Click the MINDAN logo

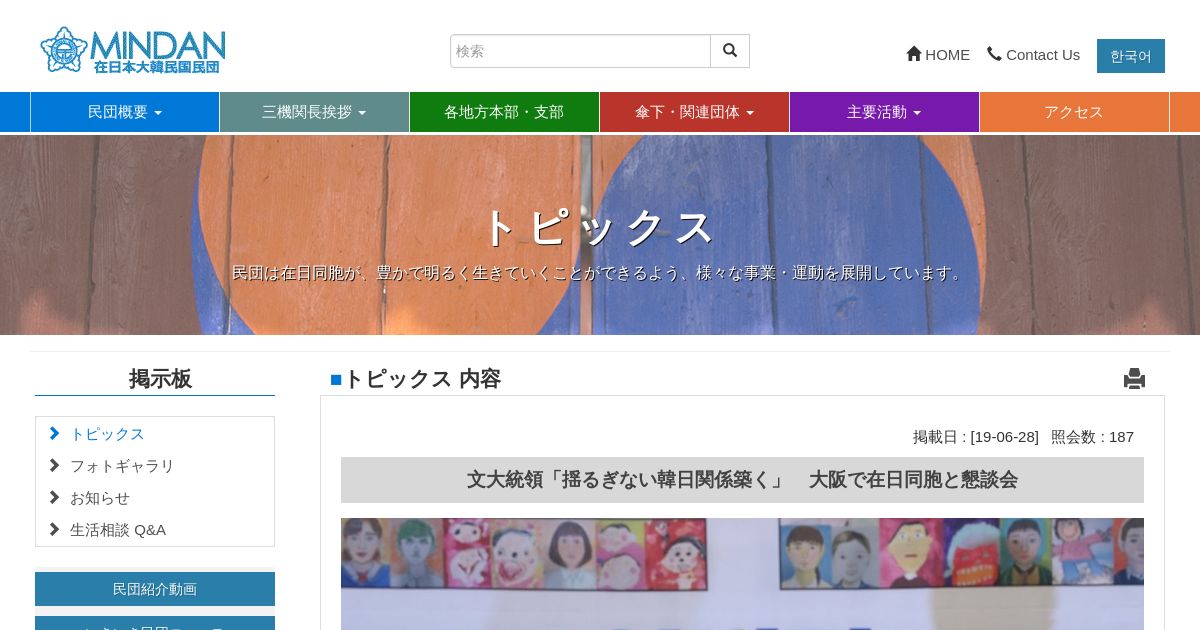pos(133,50)
